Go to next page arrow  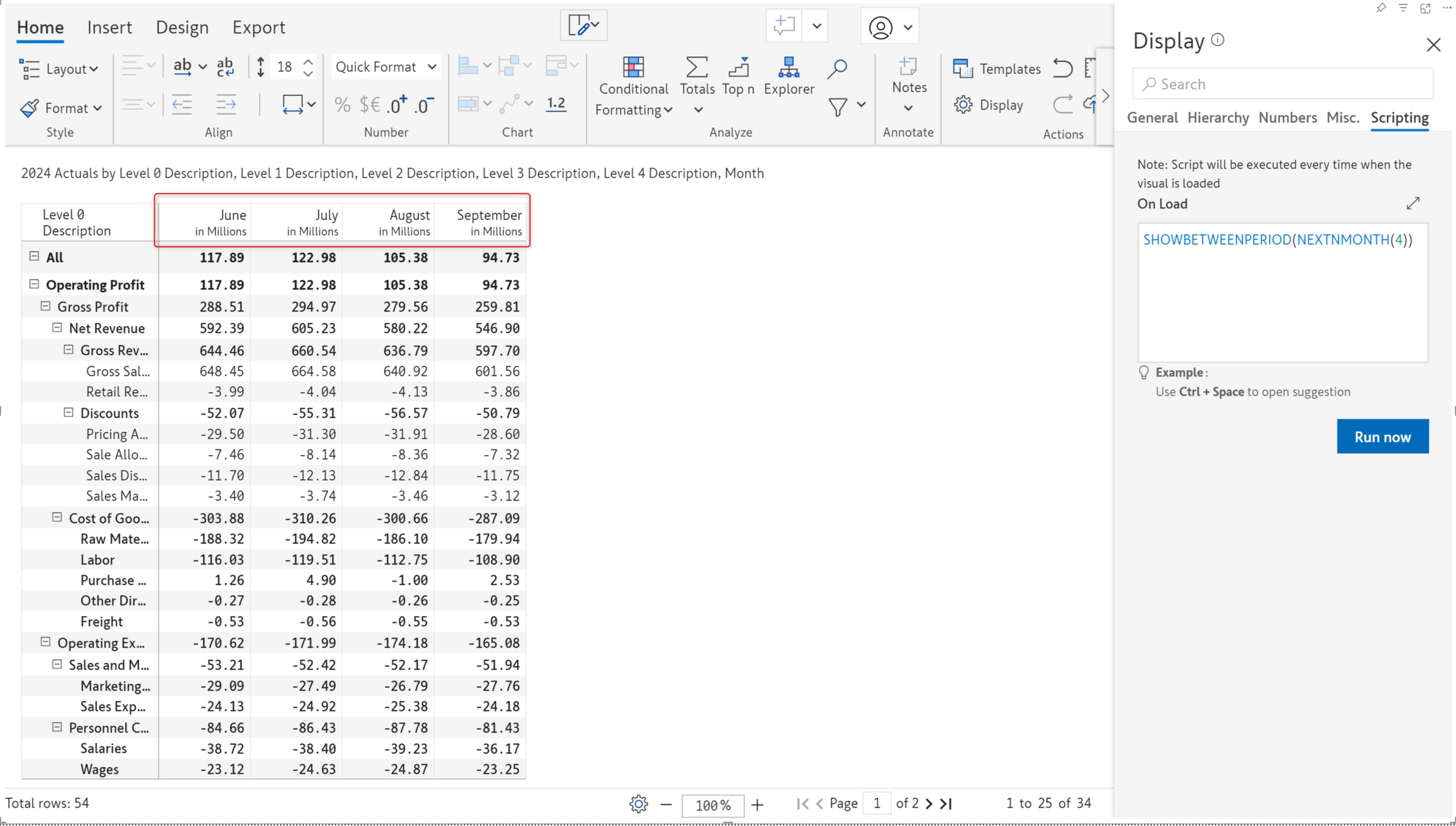(928, 803)
